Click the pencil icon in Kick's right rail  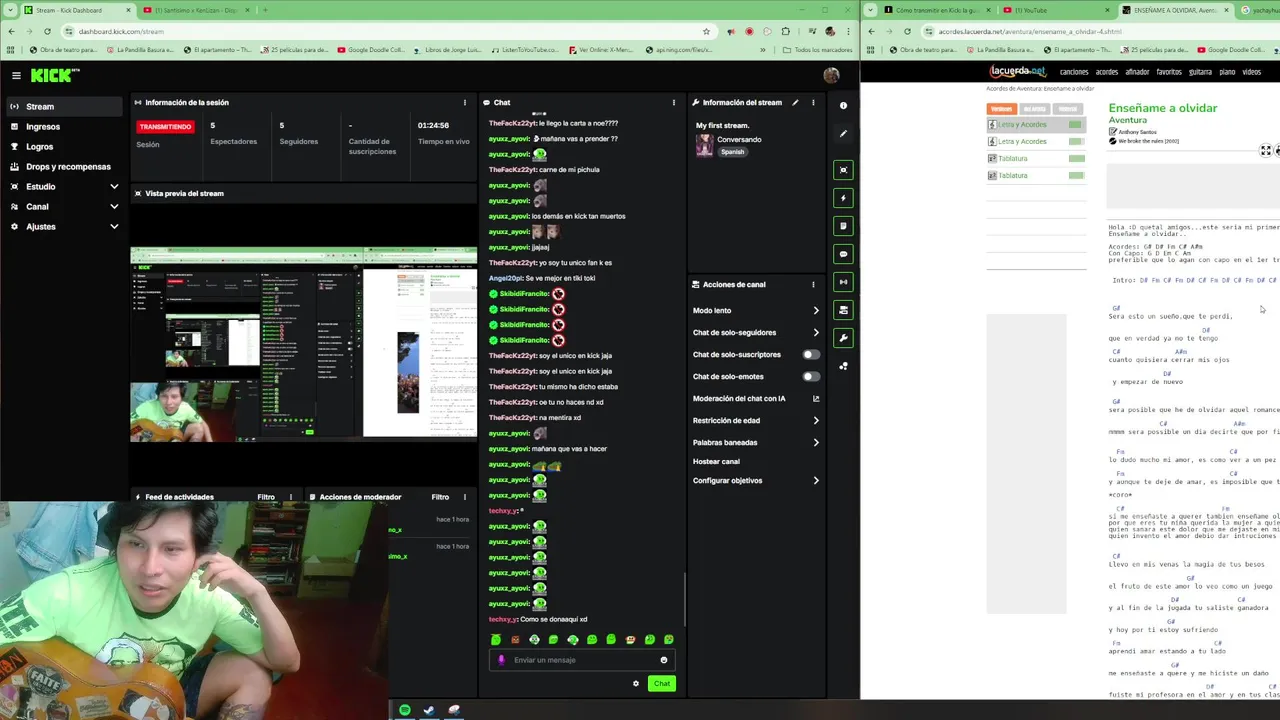click(x=843, y=133)
